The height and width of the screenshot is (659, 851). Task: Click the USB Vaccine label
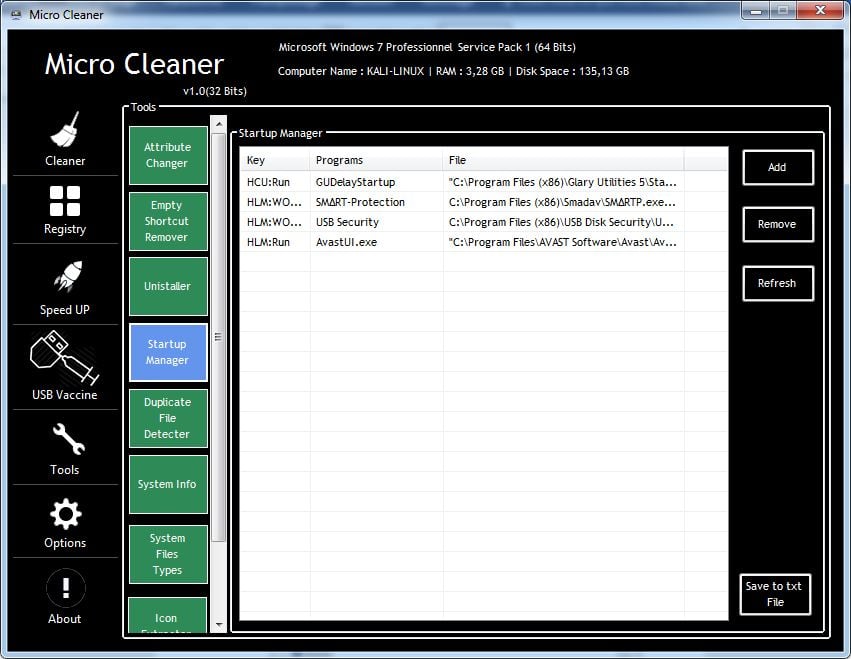point(65,395)
